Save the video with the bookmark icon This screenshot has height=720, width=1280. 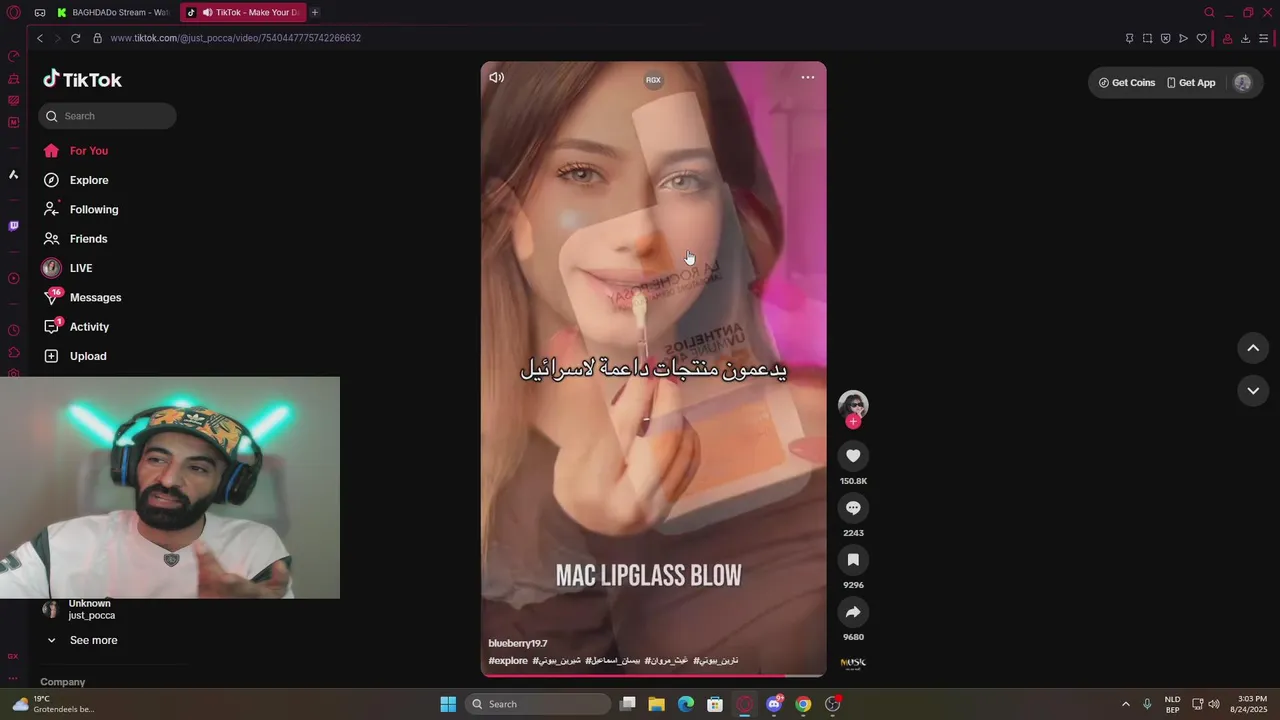pos(853,560)
